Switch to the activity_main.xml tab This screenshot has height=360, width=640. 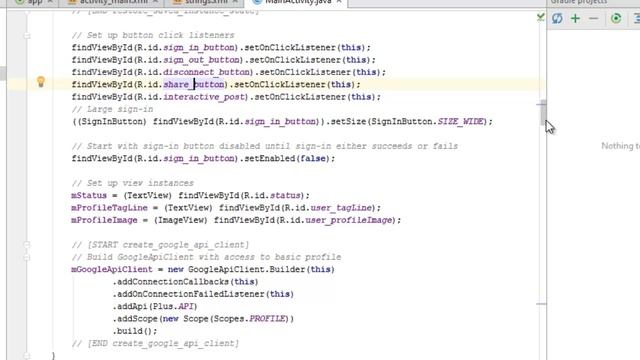coord(113,2)
